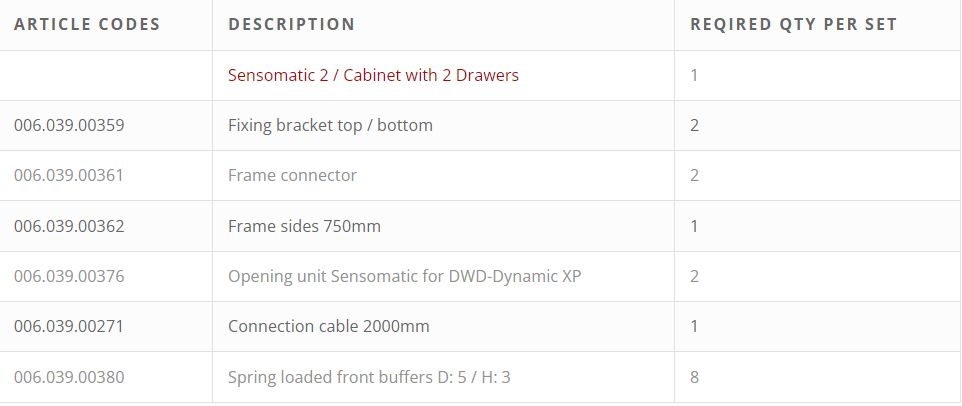The height and width of the screenshot is (406, 962).
Task: Click the Opening unit Sensomatic for DWD-Dynamic XP text
Action: (x=404, y=276)
